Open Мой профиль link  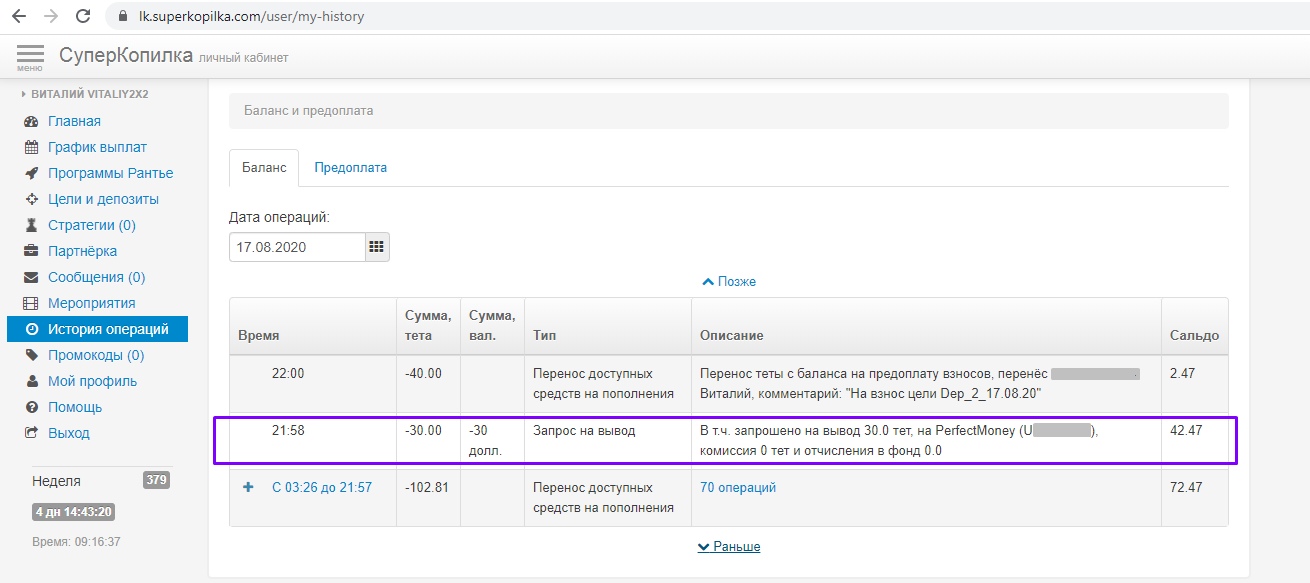pyautogui.click(x=92, y=381)
